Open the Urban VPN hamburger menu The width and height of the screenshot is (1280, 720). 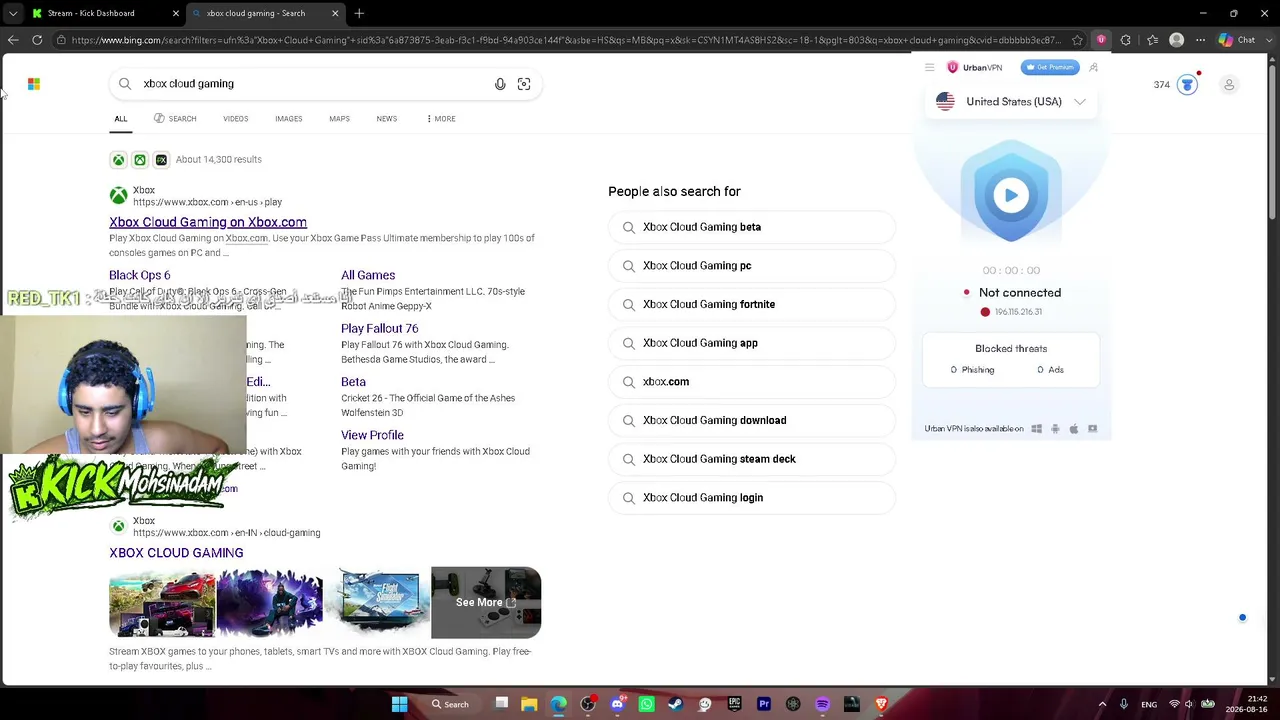pyautogui.click(x=930, y=68)
